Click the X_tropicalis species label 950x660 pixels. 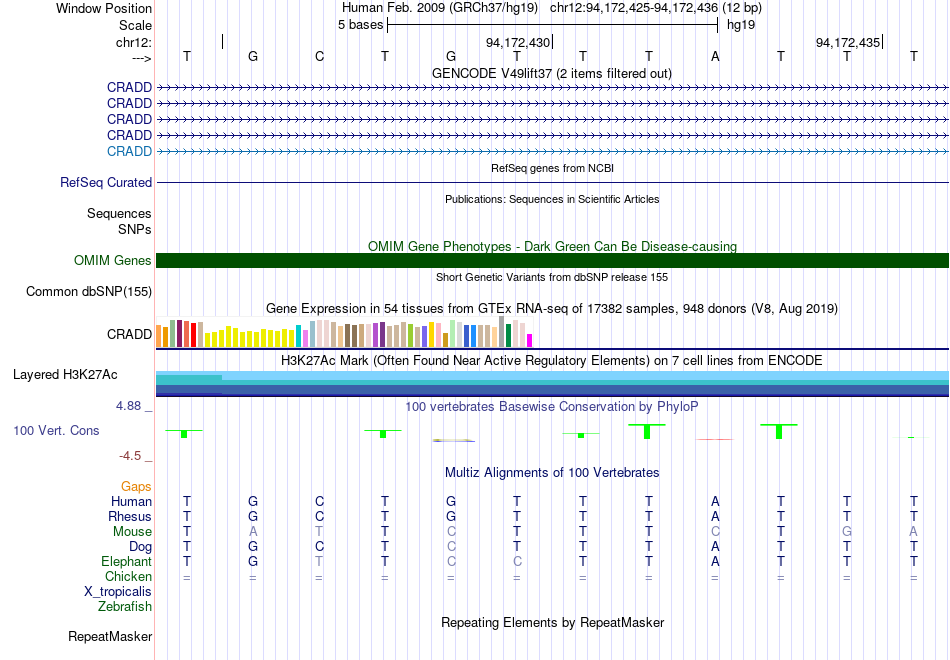[x=118, y=592]
